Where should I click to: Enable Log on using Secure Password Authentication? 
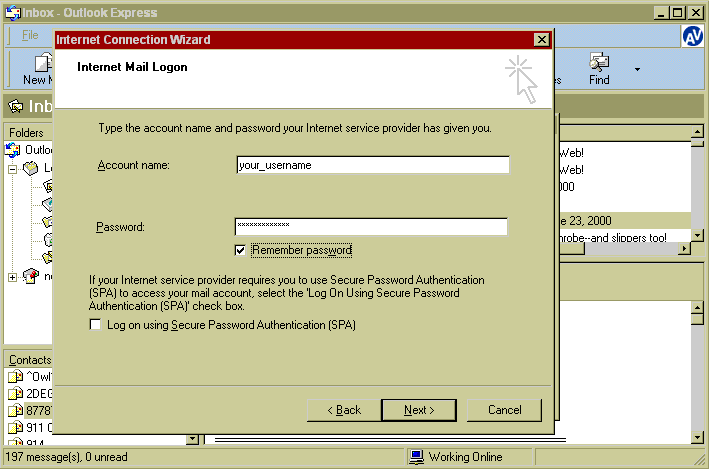[x=95, y=324]
